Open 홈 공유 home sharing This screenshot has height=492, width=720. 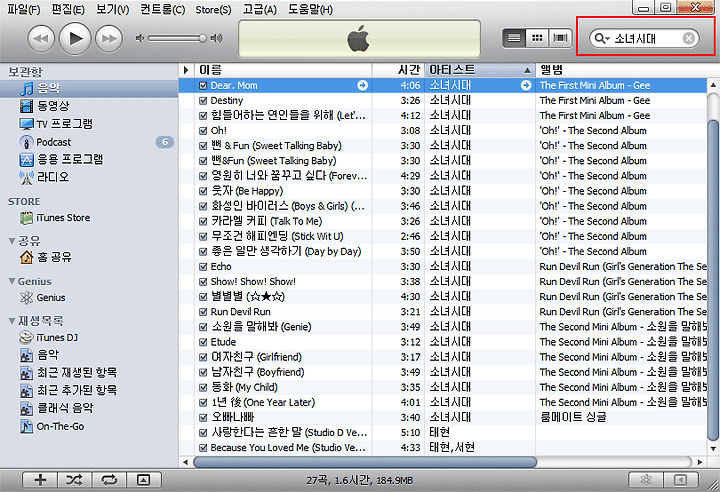click(x=89, y=257)
